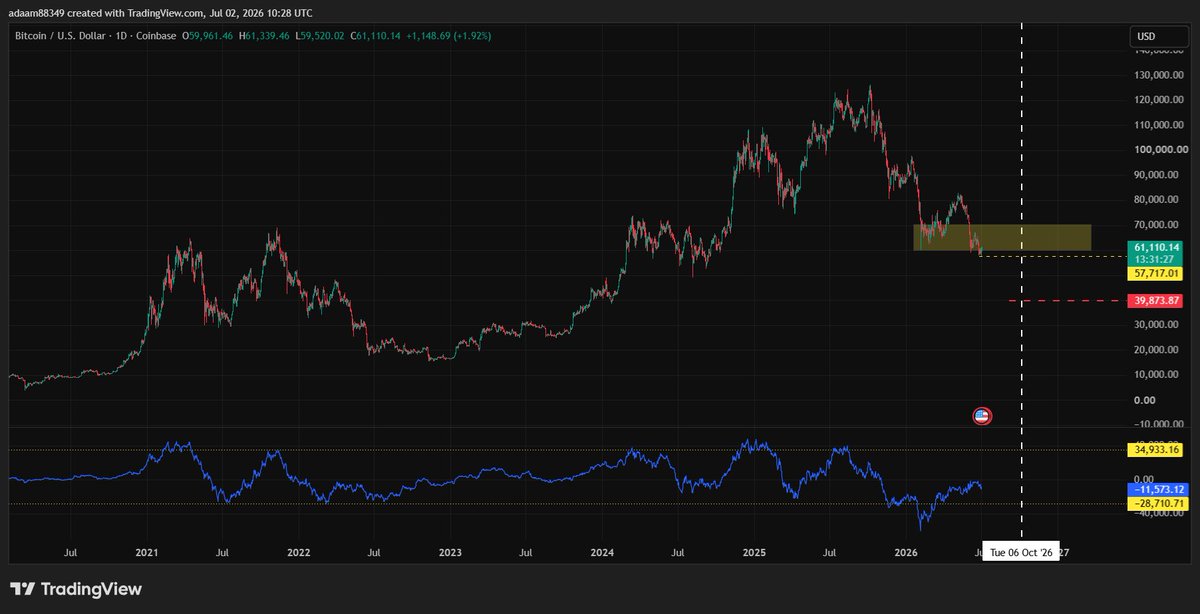Click the countdown timer 13:31:27
Screen dimensions: 1200x614
pos(1155,259)
